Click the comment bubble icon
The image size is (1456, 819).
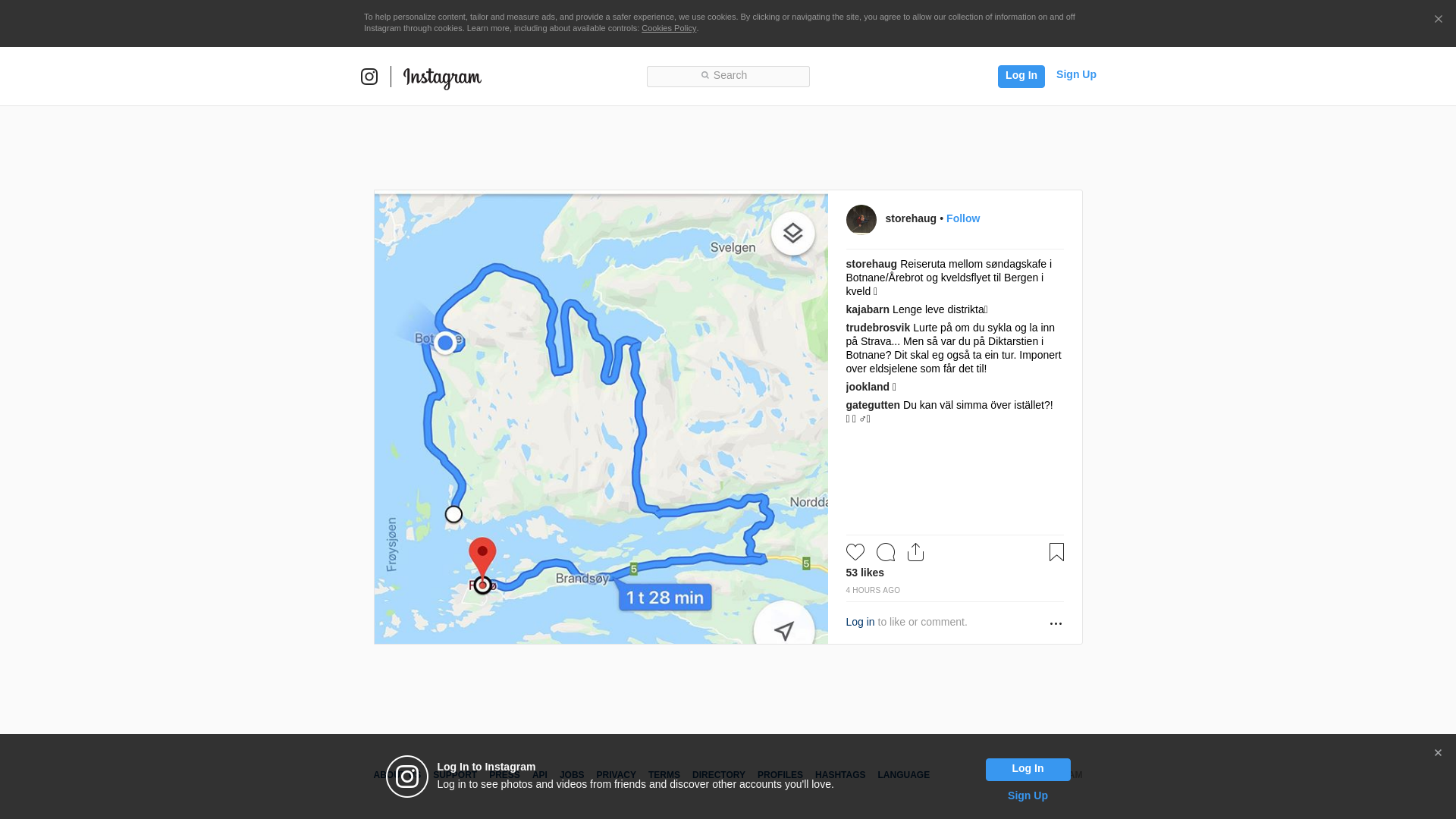886,552
